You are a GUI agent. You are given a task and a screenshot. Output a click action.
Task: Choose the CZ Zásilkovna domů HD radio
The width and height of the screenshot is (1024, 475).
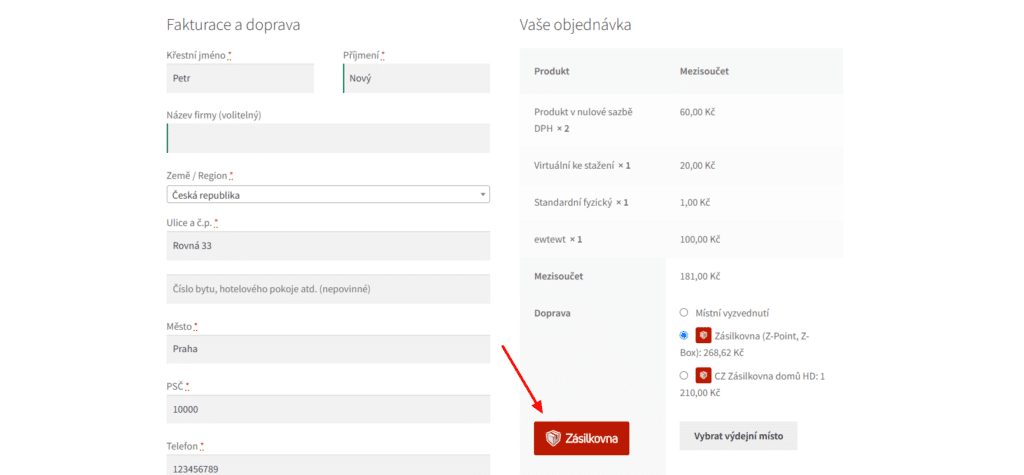tap(684, 376)
